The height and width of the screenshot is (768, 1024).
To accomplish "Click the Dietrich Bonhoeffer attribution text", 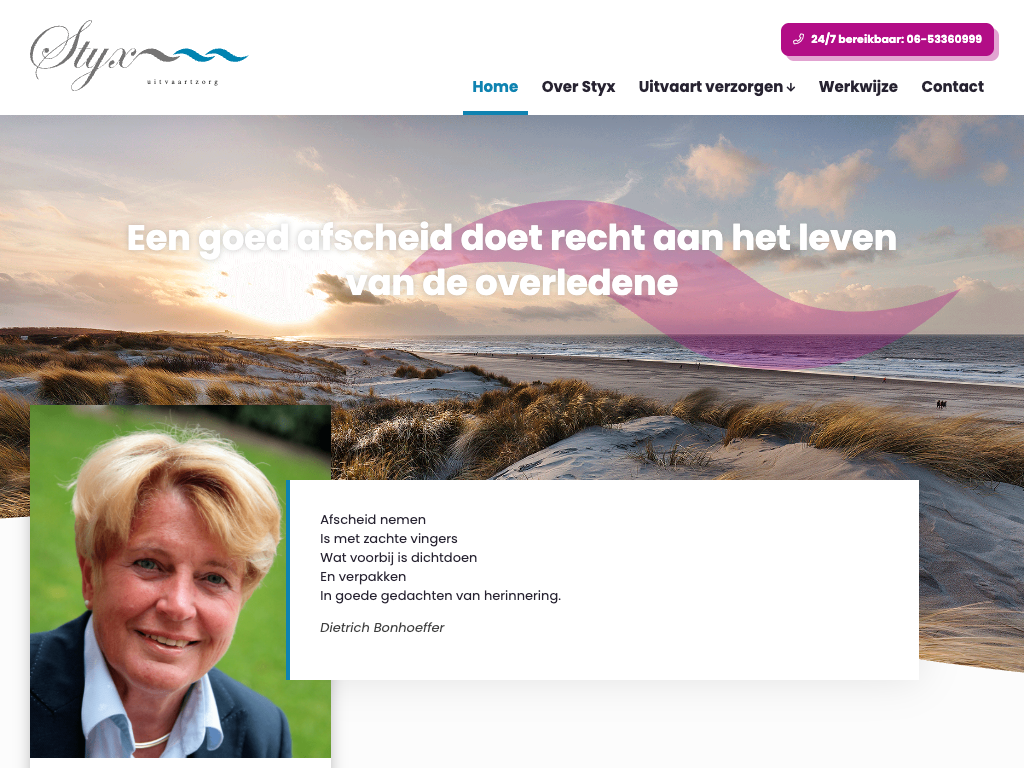I will (382, 627).
